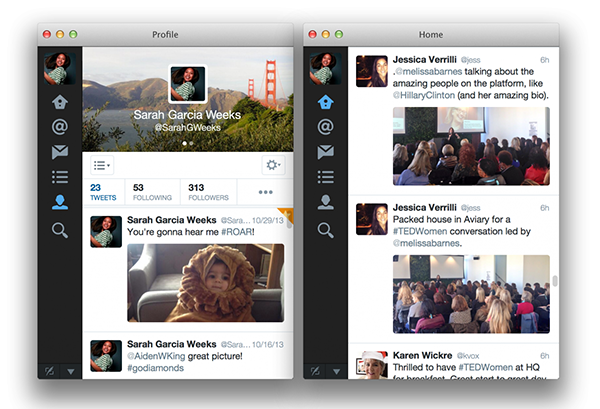
Task: Open Lists icon in Profile window sidebar
Action: [x=60, y=177]
